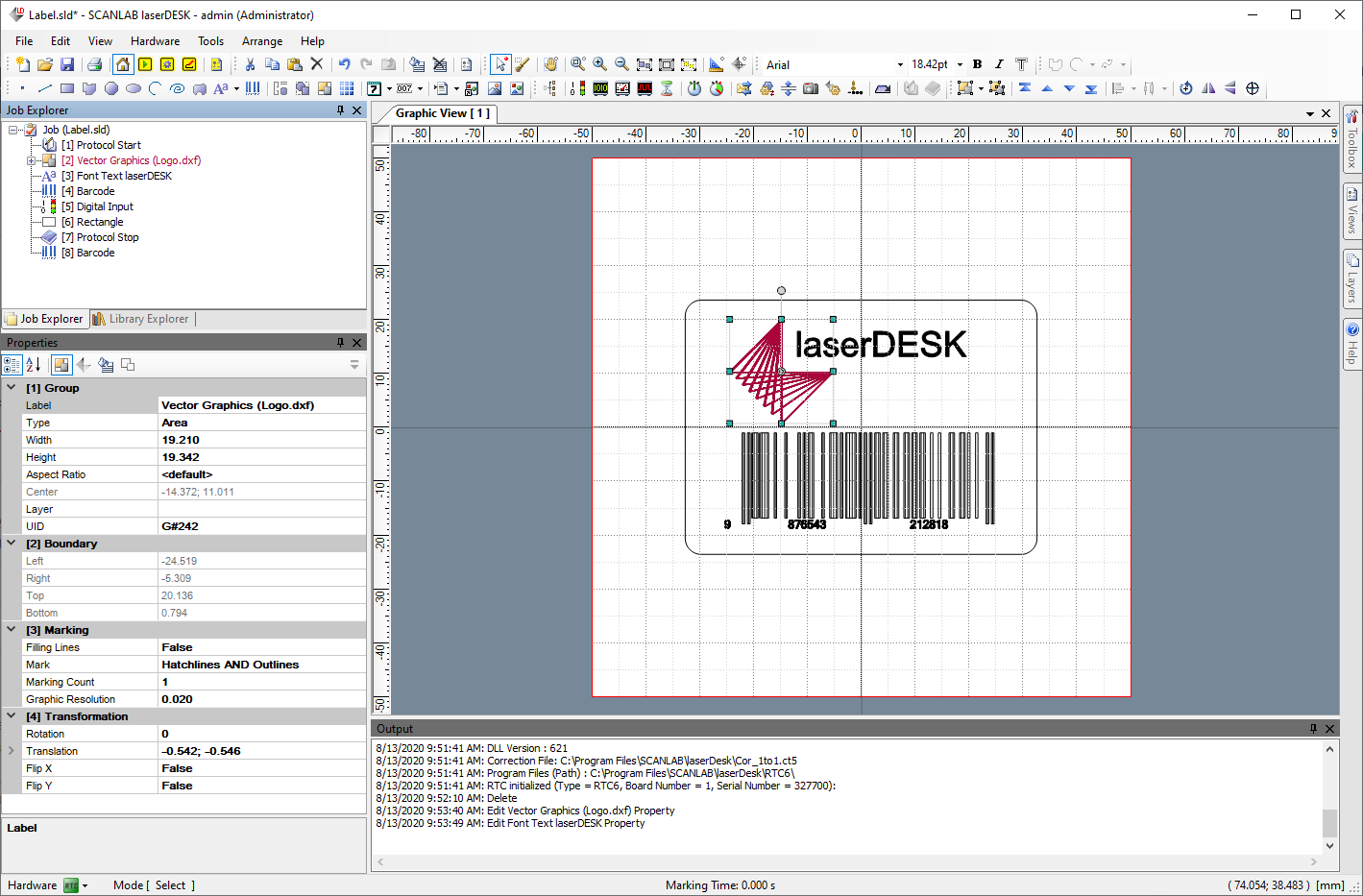The image size is (1363, 896).
Task: Pin the Properties panel
Action: (x=340, y=343)
